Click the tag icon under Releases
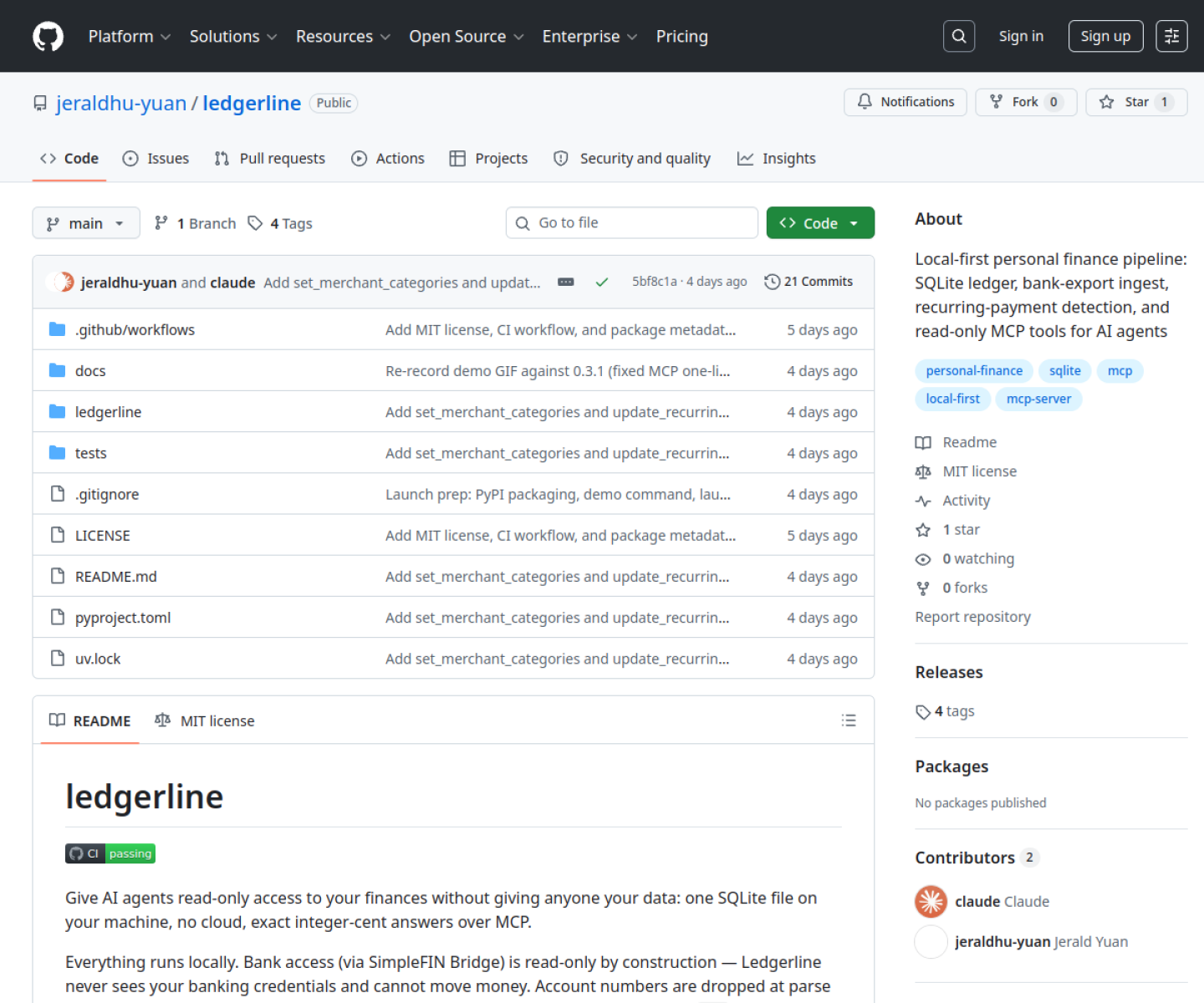The width and height of the screenshot is (1204, 1003). click(923, 712)
